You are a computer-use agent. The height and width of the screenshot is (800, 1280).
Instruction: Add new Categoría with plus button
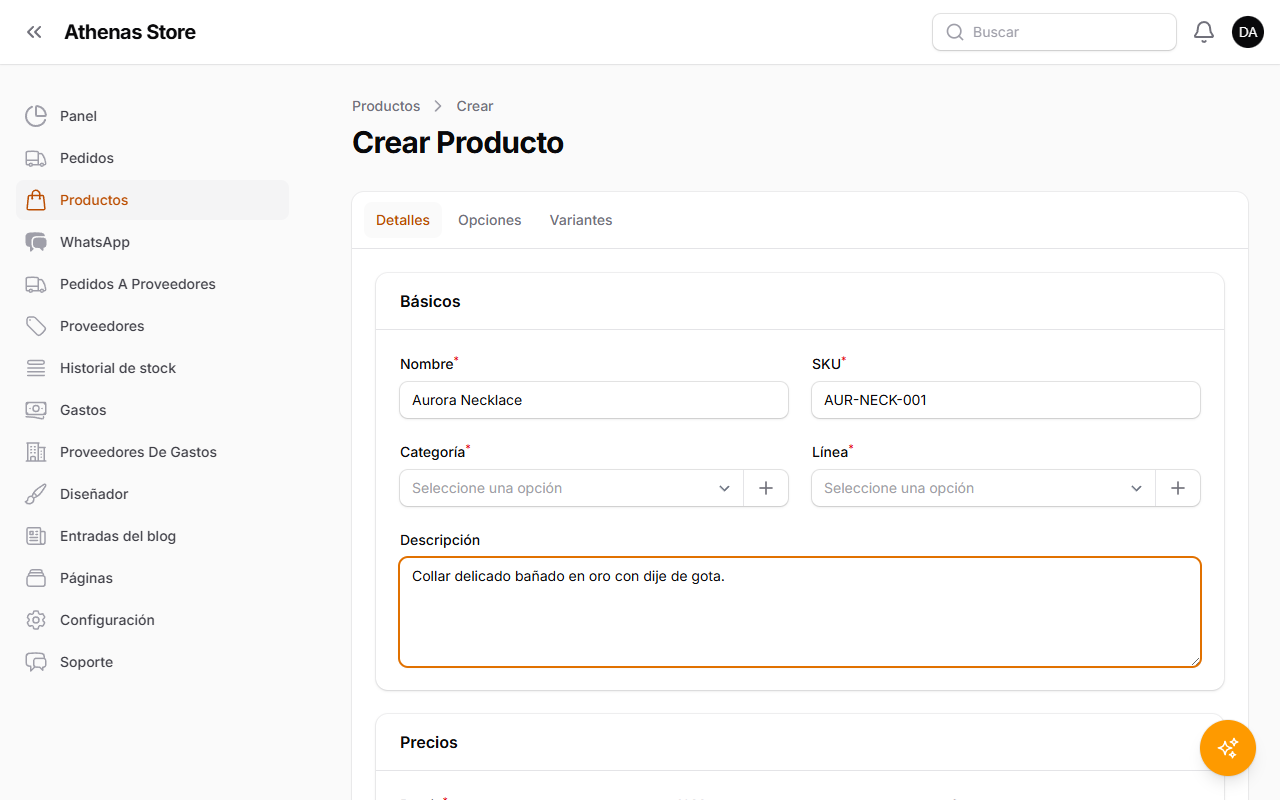click(766, 488)
